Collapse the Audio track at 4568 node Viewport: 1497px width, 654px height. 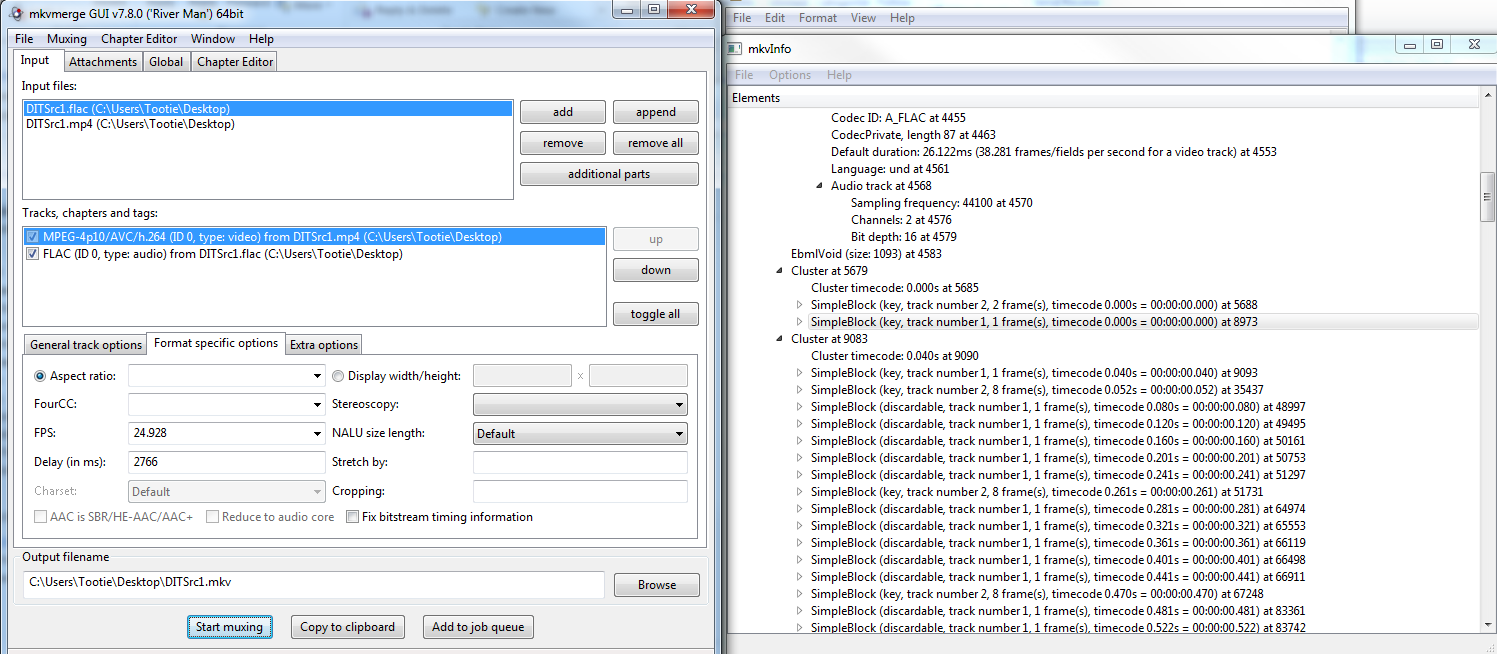click(821, 186)
